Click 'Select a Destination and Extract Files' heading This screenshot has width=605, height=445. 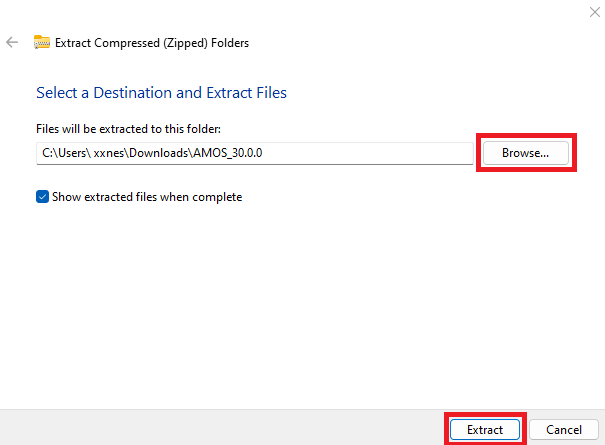click(161, 92)
